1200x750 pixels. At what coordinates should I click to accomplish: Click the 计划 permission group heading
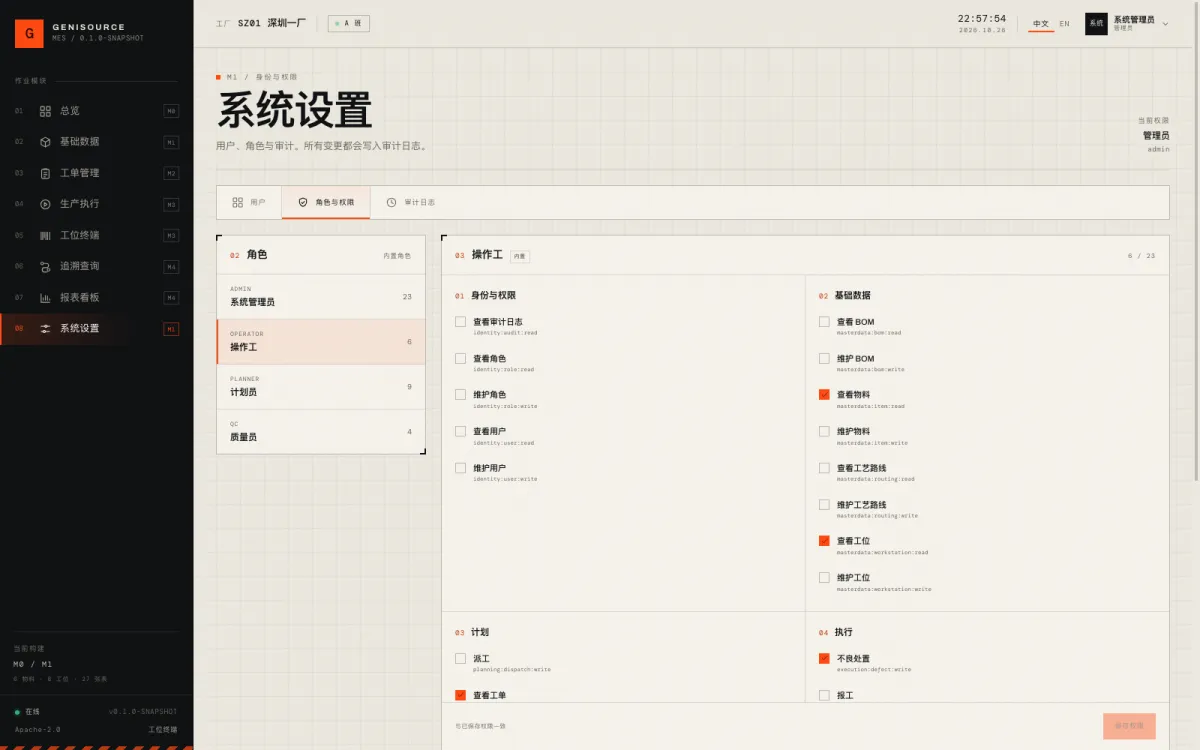(480, 632)
